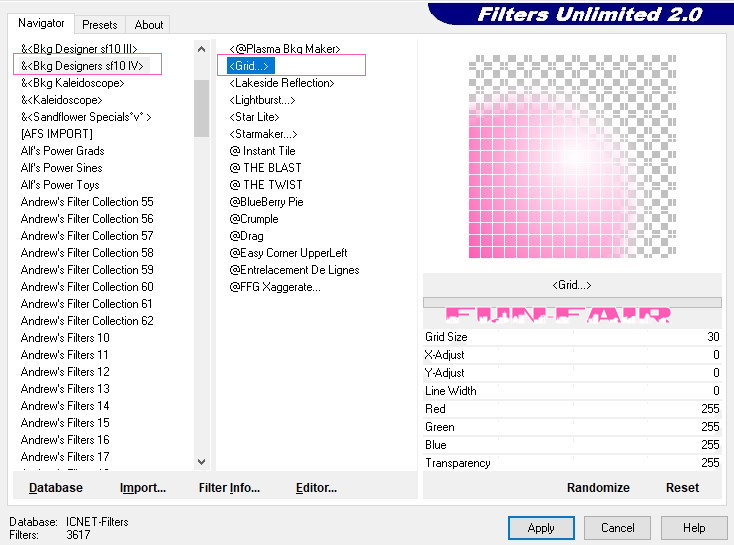734x545 pixels.
Task: Choose the @BlueBerry Pie filter
Action: click(266, 202)
